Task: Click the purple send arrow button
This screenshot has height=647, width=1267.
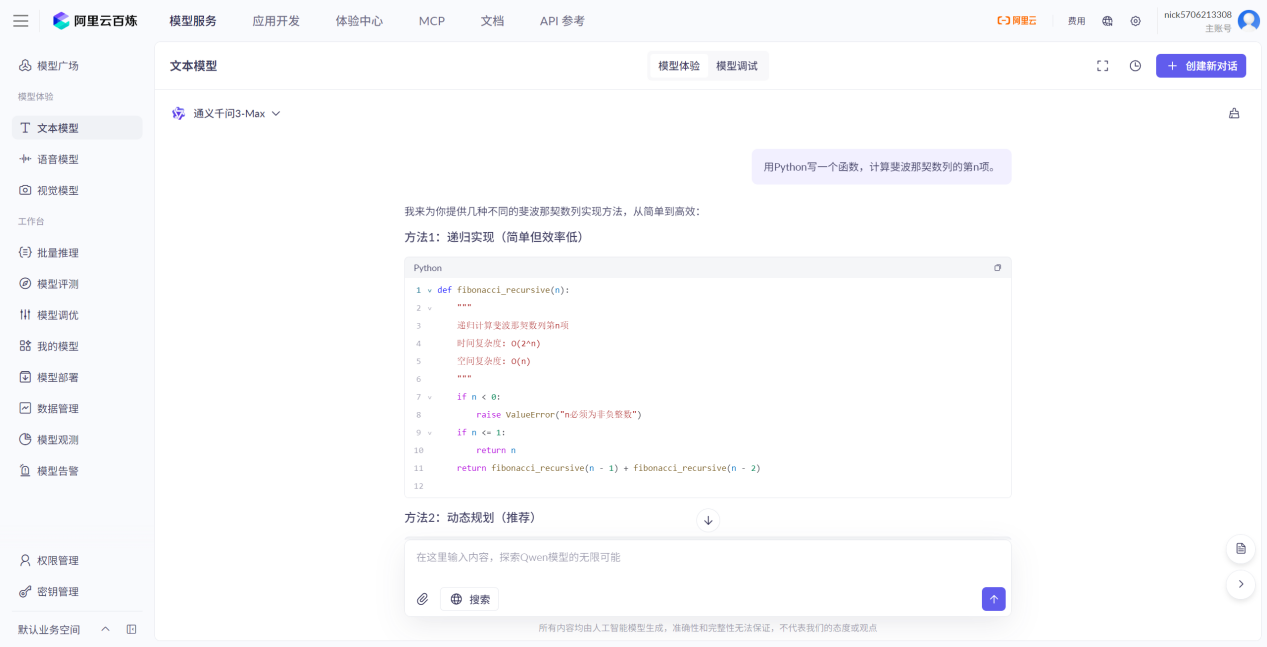Action: tap(994, 599)
